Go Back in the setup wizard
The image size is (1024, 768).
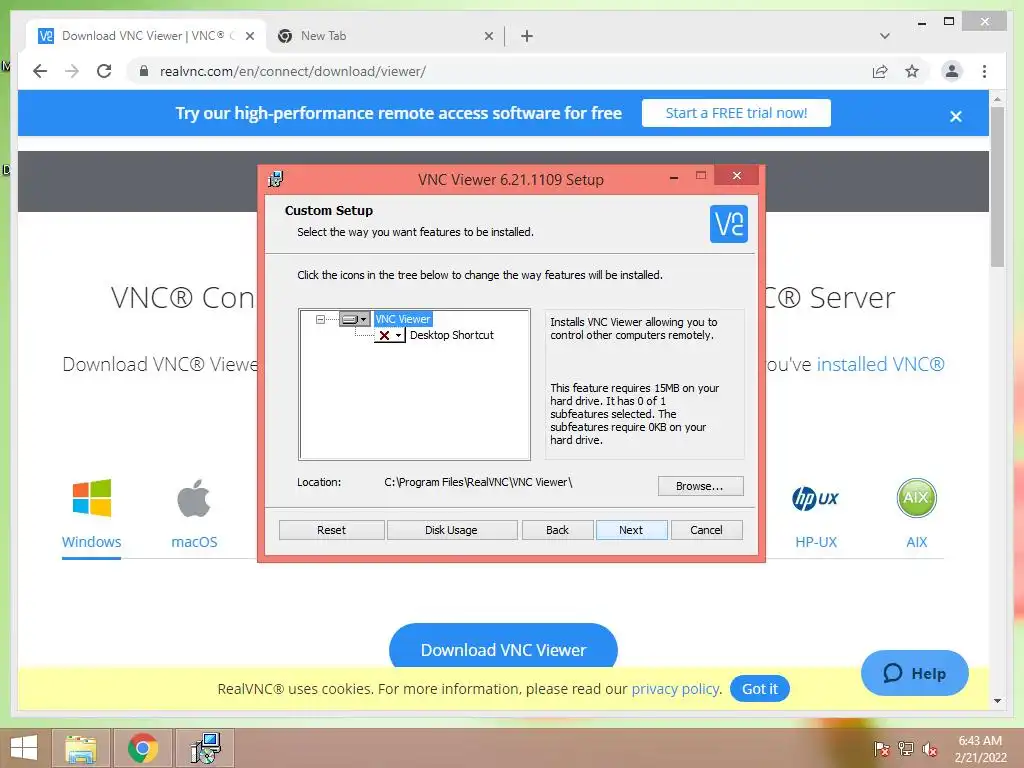click(557, 530)
